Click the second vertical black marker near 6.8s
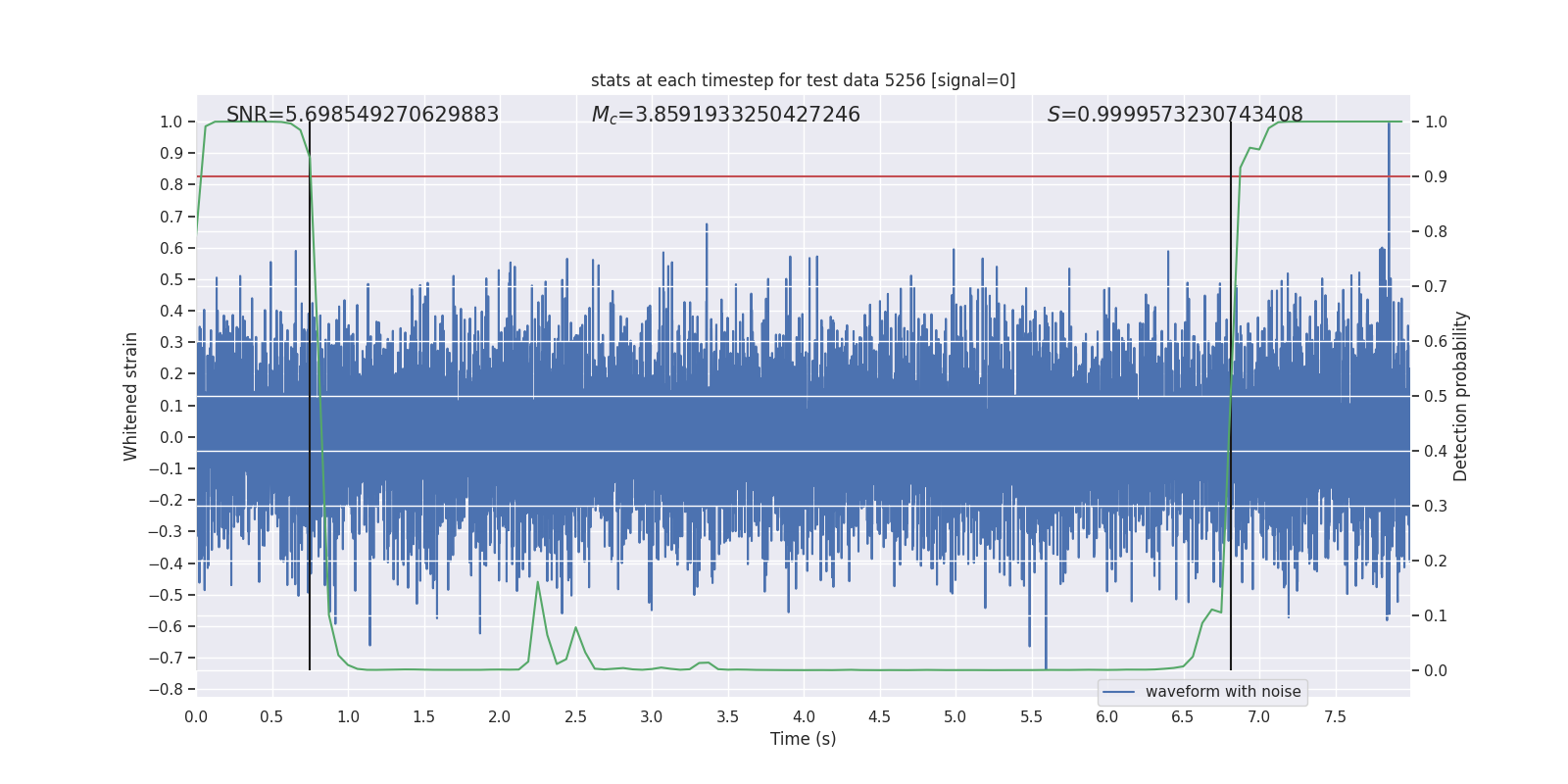 (x=1231, y=396)
